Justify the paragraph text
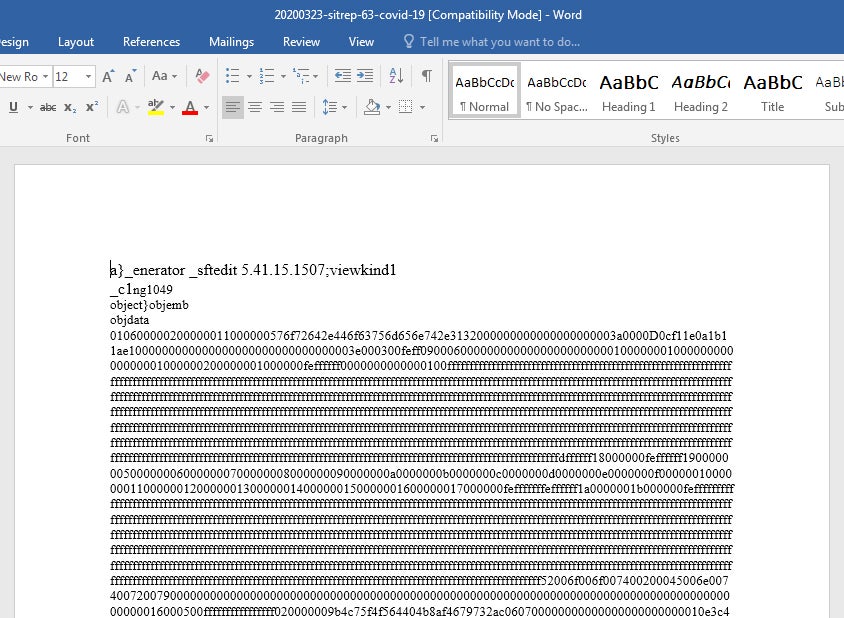 pyautogui.click(x=299, y=107)
